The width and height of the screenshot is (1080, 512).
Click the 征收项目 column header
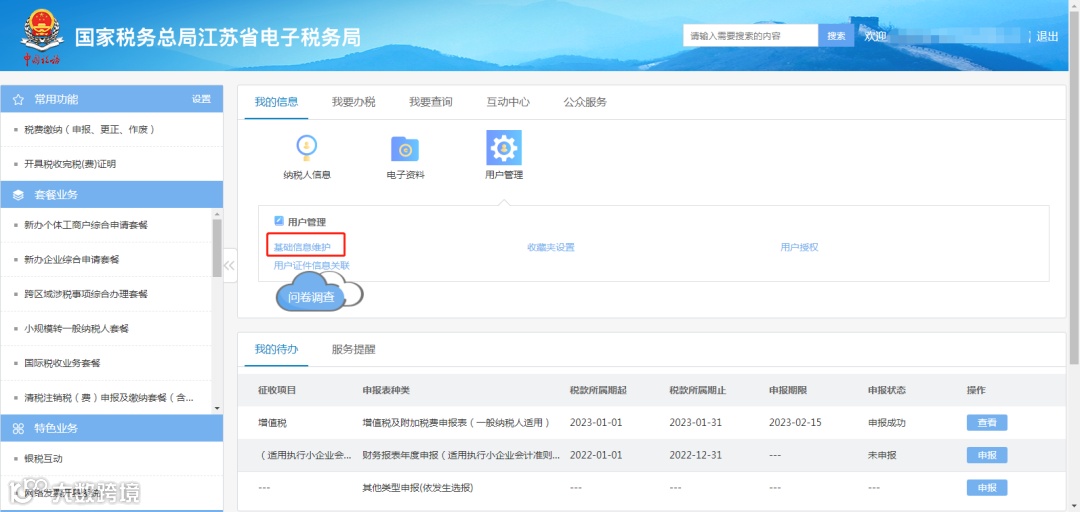277,390
